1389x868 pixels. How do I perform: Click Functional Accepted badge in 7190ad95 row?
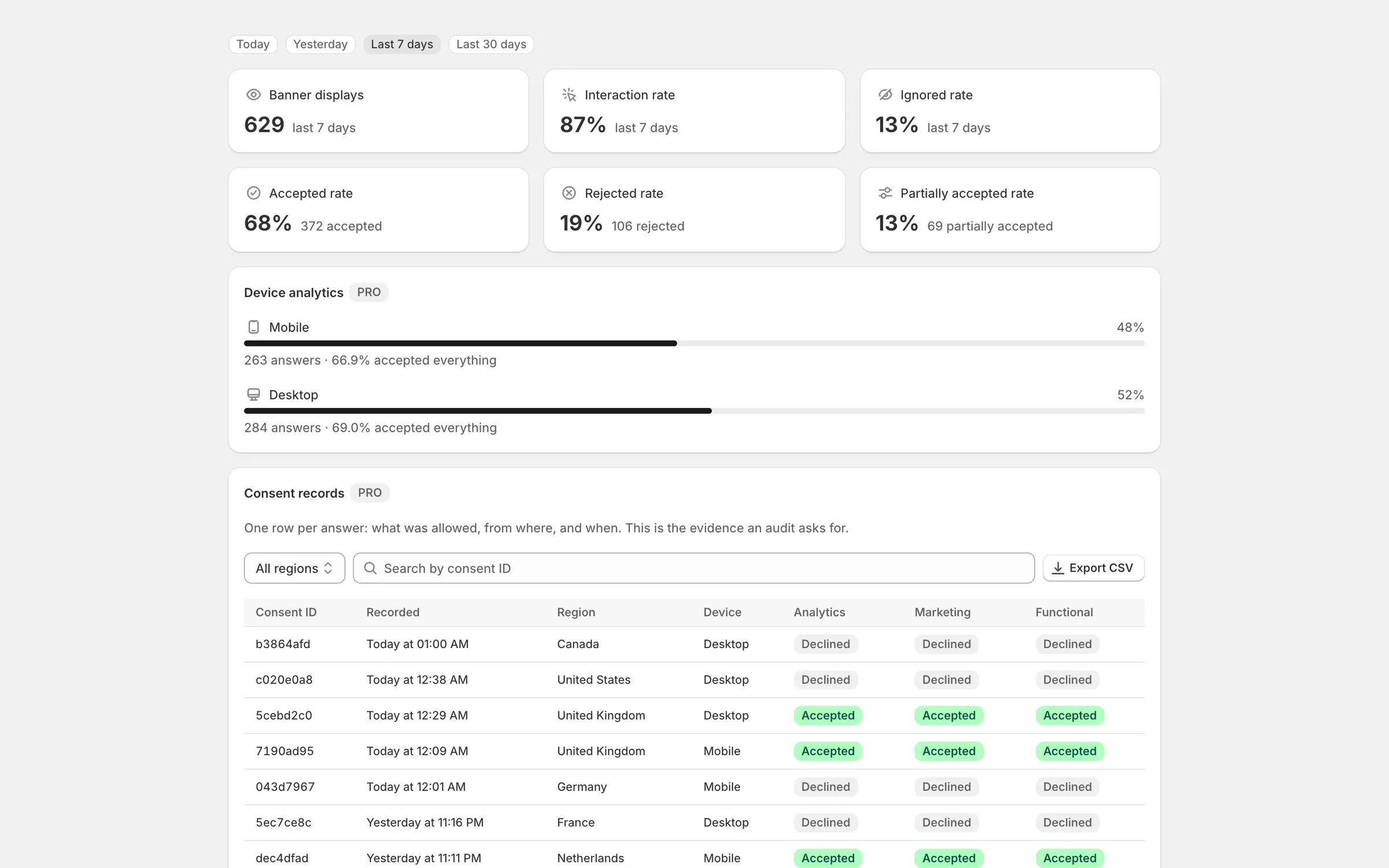(x=1070, y=751)
